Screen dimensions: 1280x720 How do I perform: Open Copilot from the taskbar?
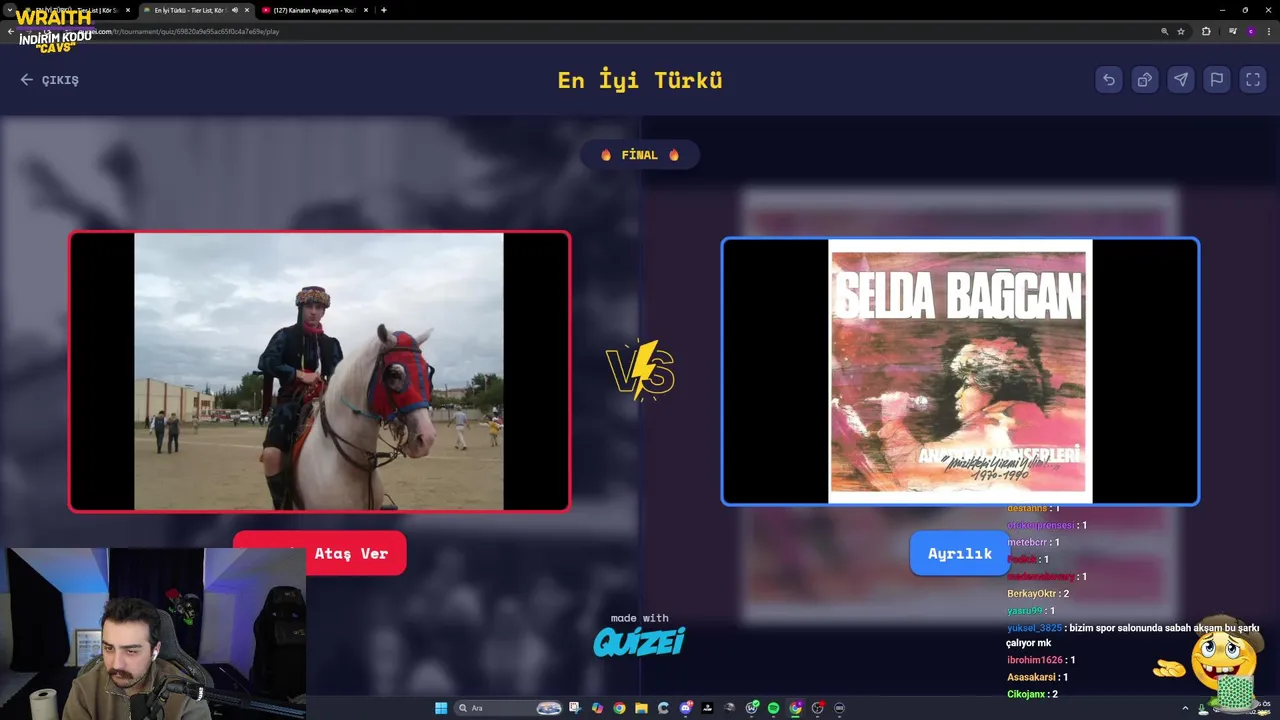597,708
